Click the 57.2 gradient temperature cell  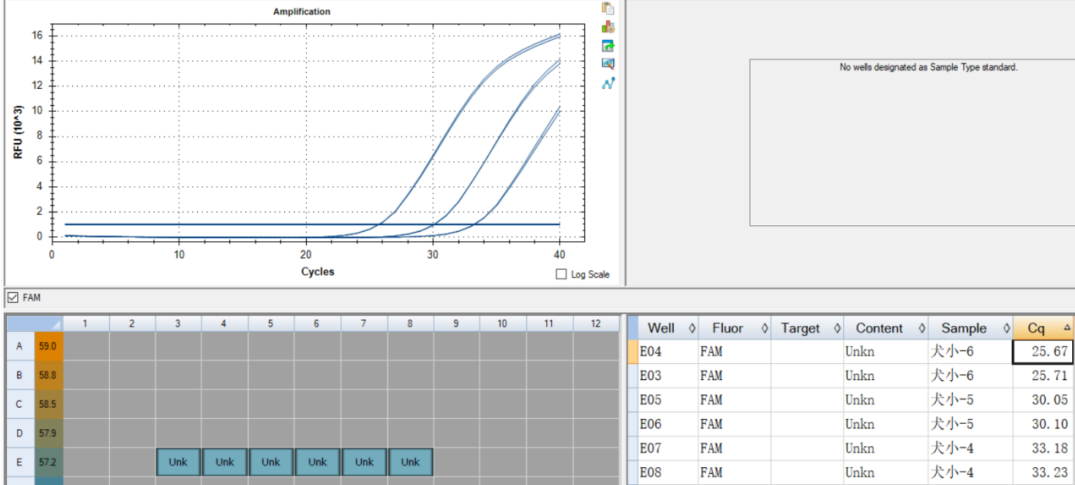48,462
